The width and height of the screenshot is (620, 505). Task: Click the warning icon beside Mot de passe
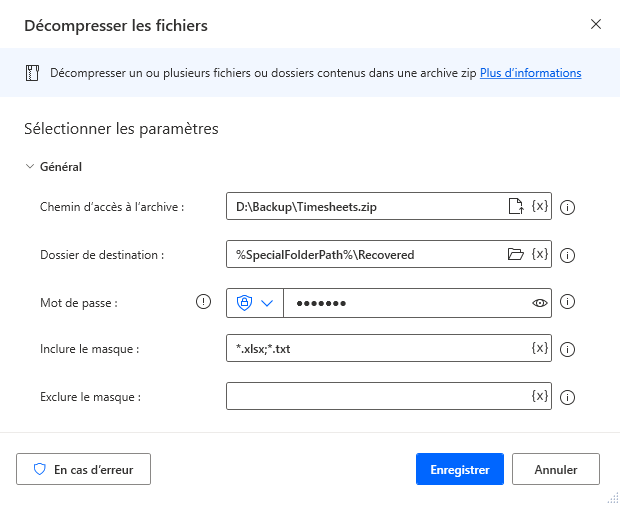pyautogui.click(x=203, y=302)
